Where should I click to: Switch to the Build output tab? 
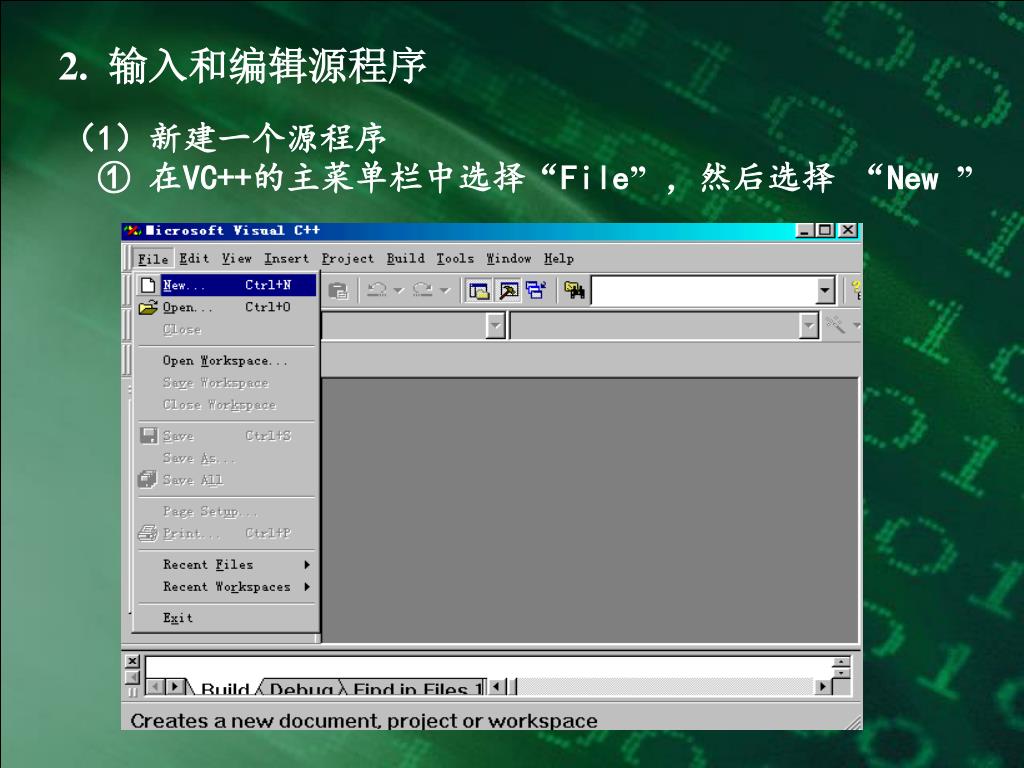click(x=224, y=688)
